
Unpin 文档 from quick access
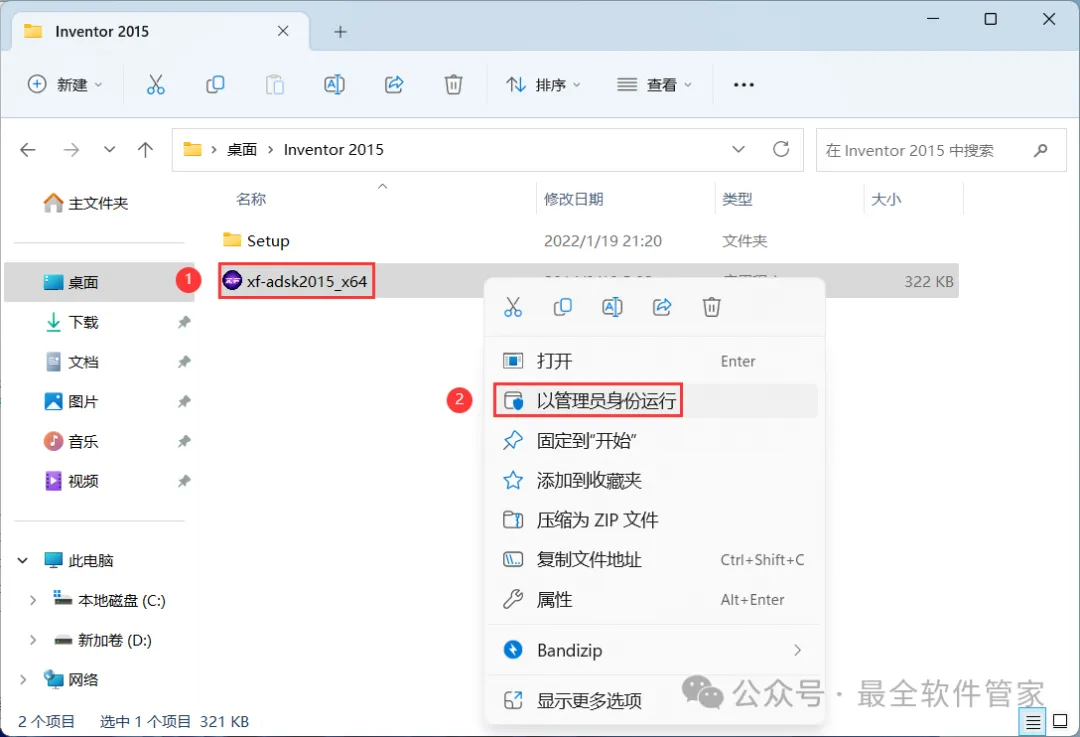click(184, 362)
